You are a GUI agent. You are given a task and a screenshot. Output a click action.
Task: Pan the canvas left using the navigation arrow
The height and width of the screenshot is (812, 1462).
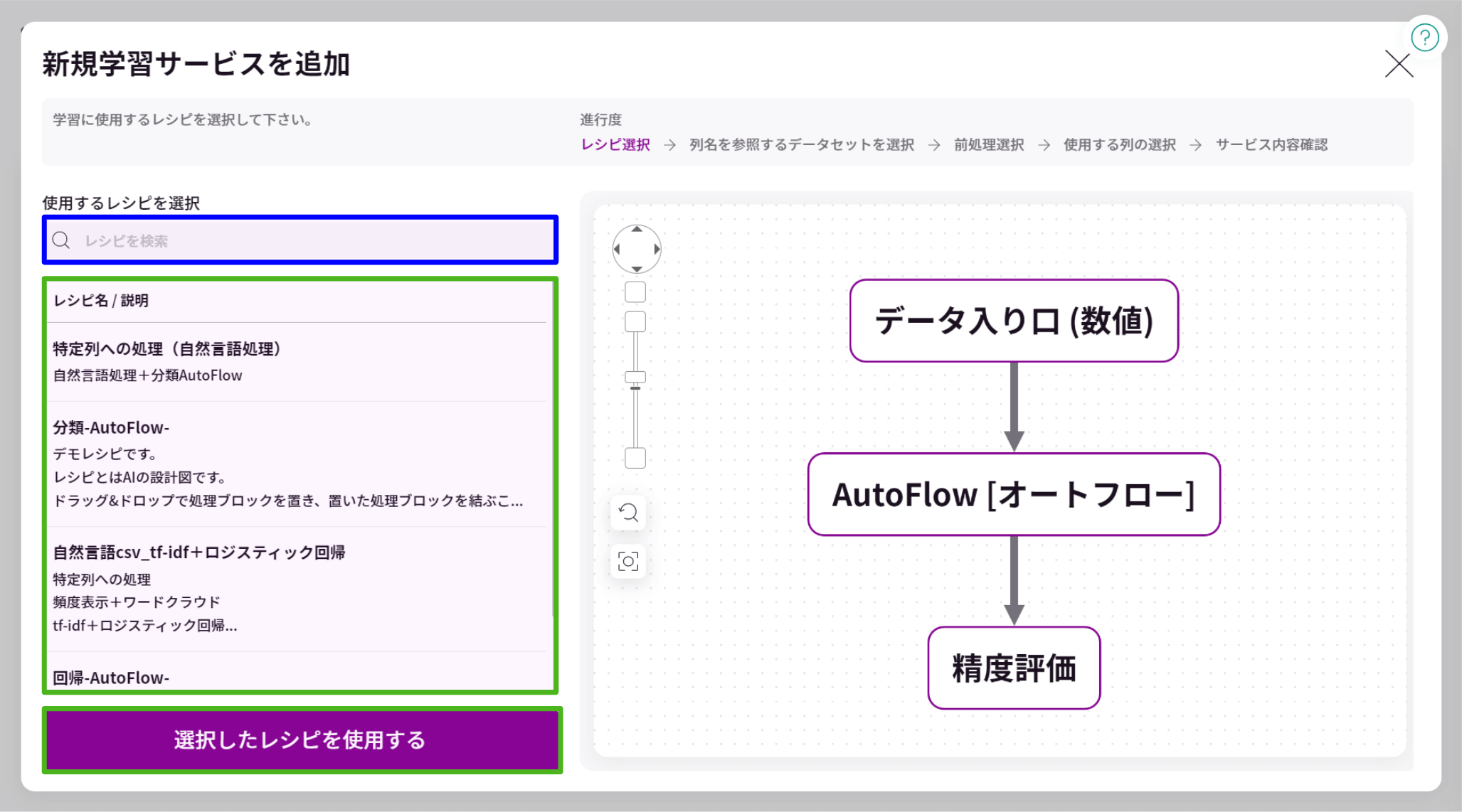(618, 249)
